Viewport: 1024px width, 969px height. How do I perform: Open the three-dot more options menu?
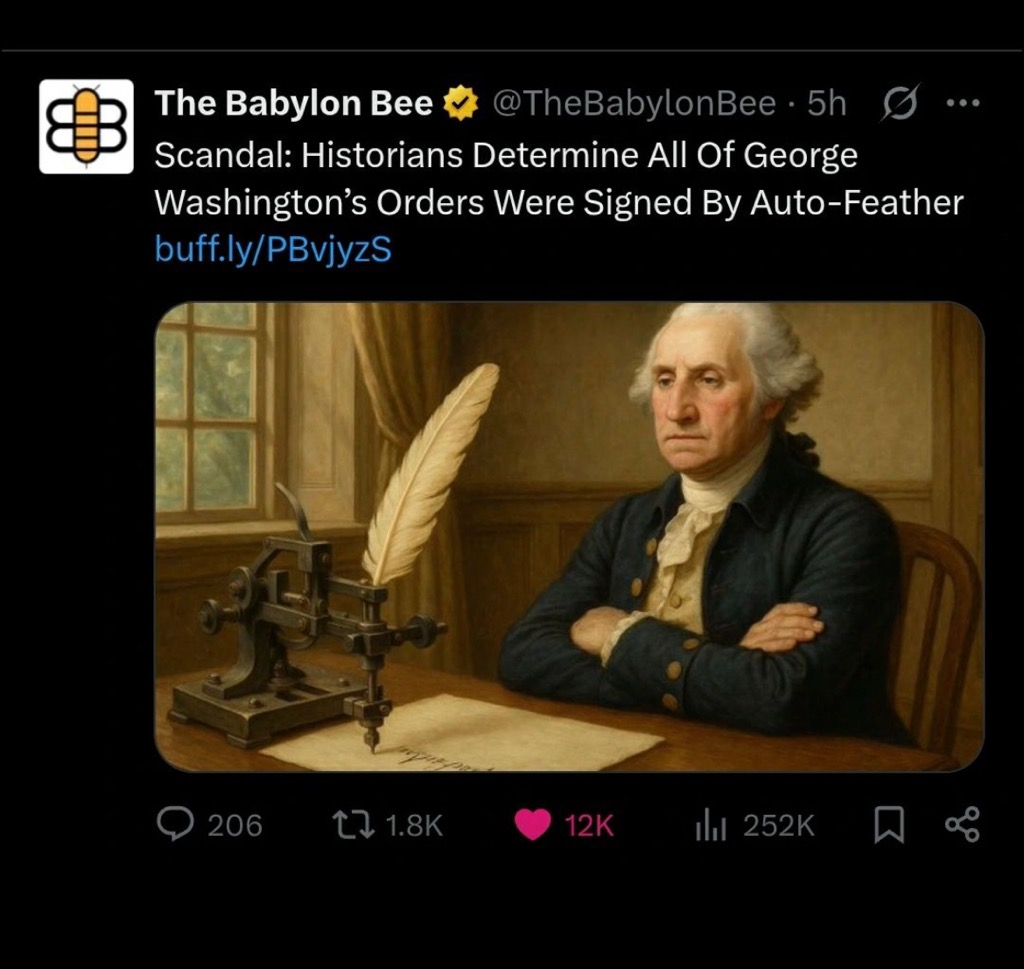pyautogui.click(x=963, y=103)
